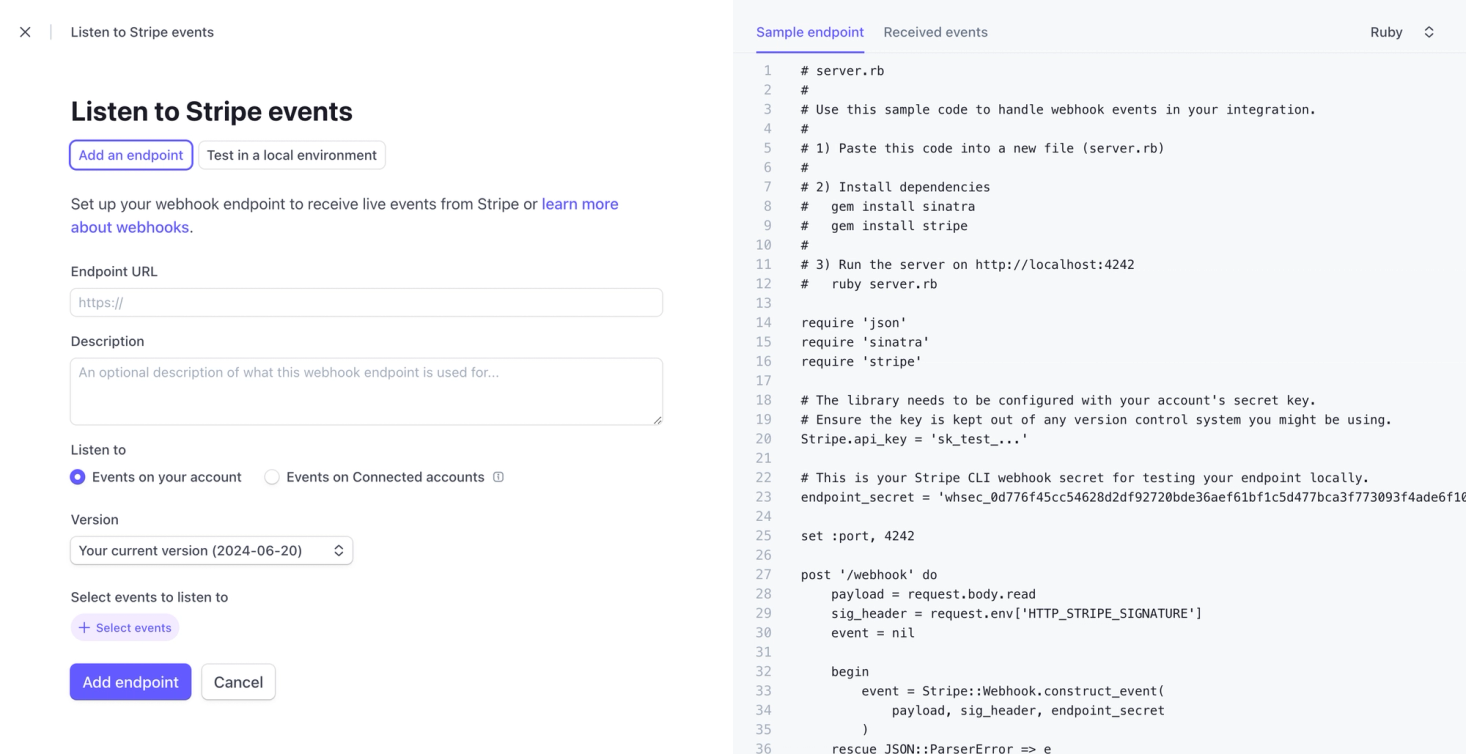This screenshot has width=1466, height=754.
Task: Click the Ruby language selector chevrons
Action: (x=1429, y=32)
